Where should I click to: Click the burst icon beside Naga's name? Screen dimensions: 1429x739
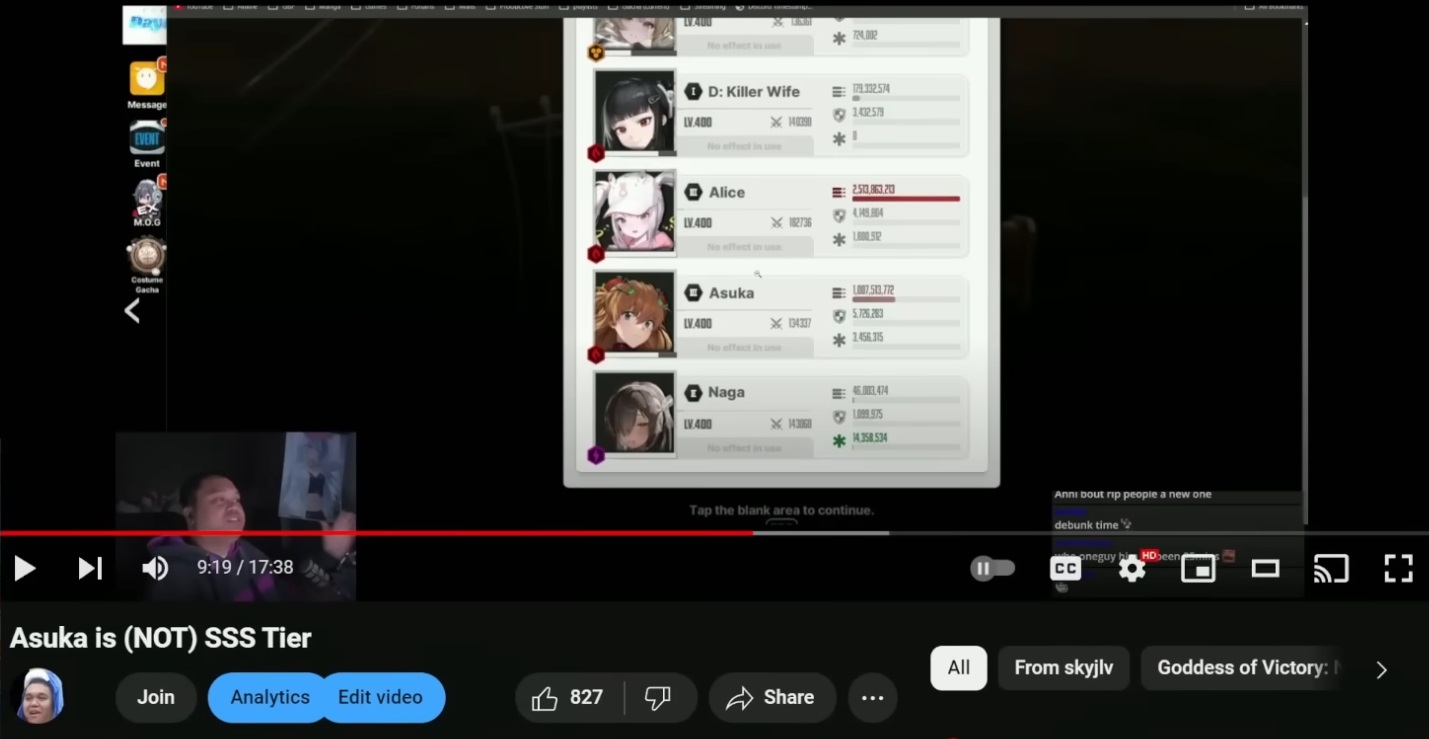[693, 393]
